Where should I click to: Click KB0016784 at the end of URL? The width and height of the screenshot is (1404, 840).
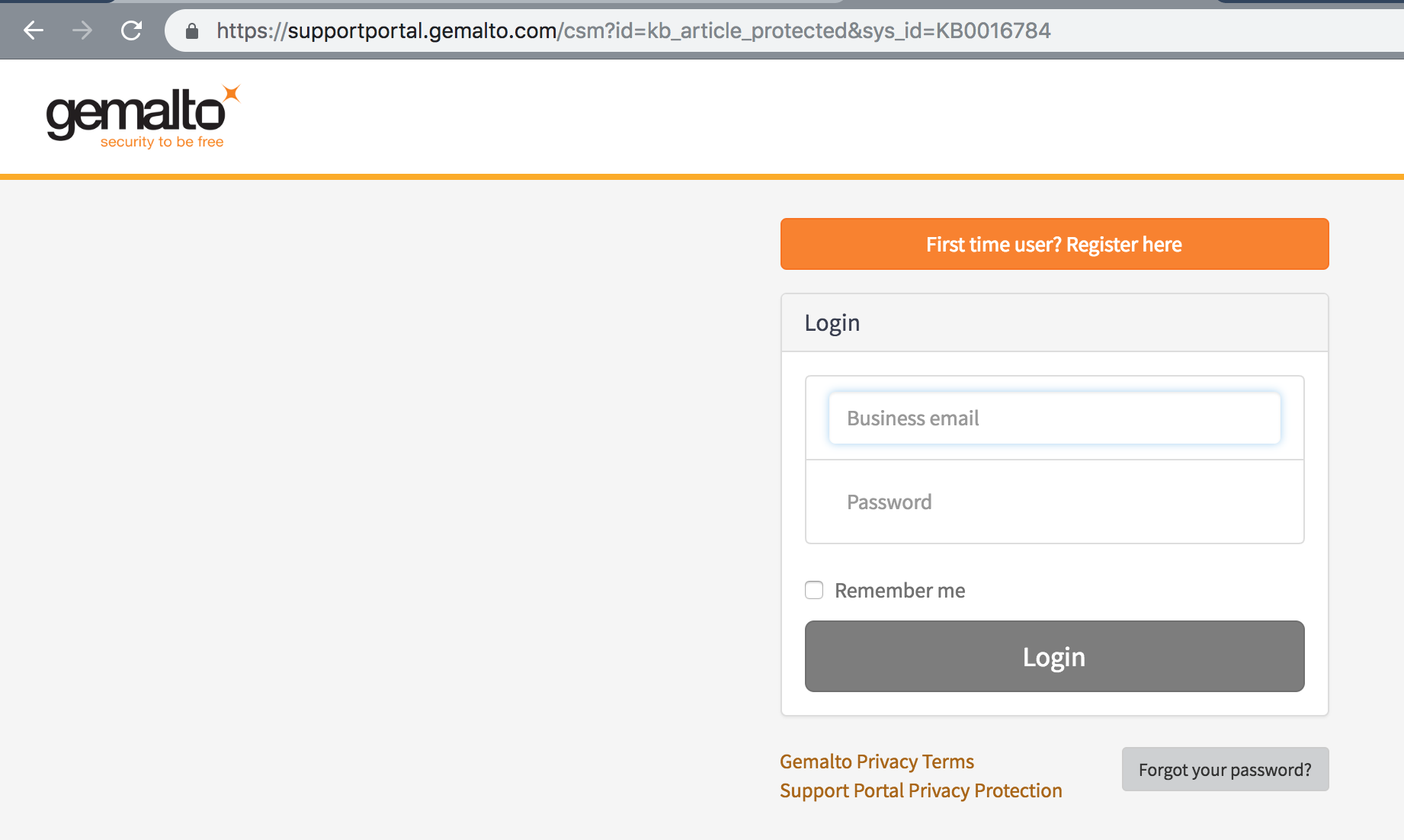point(993,30)
